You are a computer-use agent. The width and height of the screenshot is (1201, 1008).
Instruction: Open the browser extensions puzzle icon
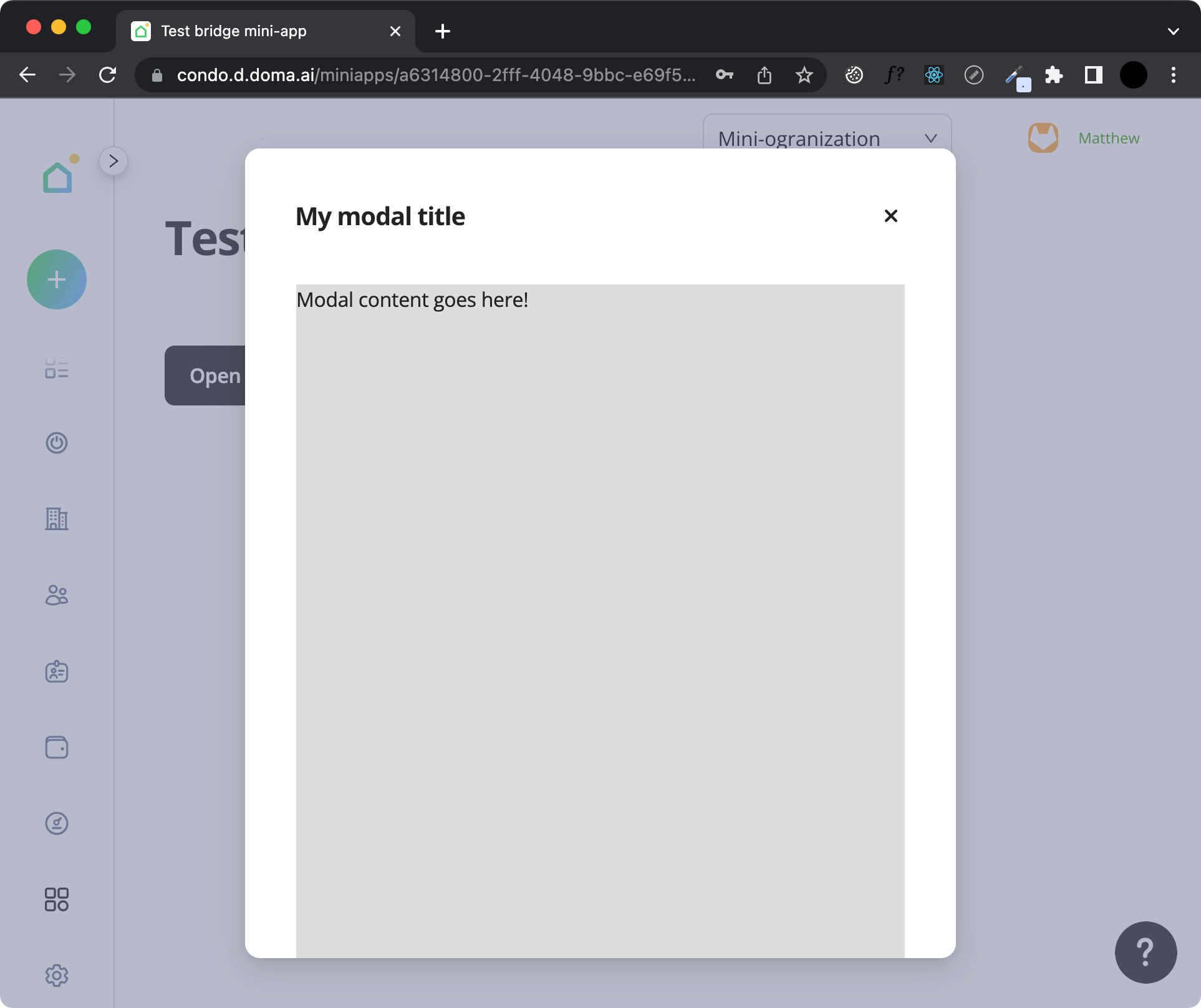tap(1054, 75)
